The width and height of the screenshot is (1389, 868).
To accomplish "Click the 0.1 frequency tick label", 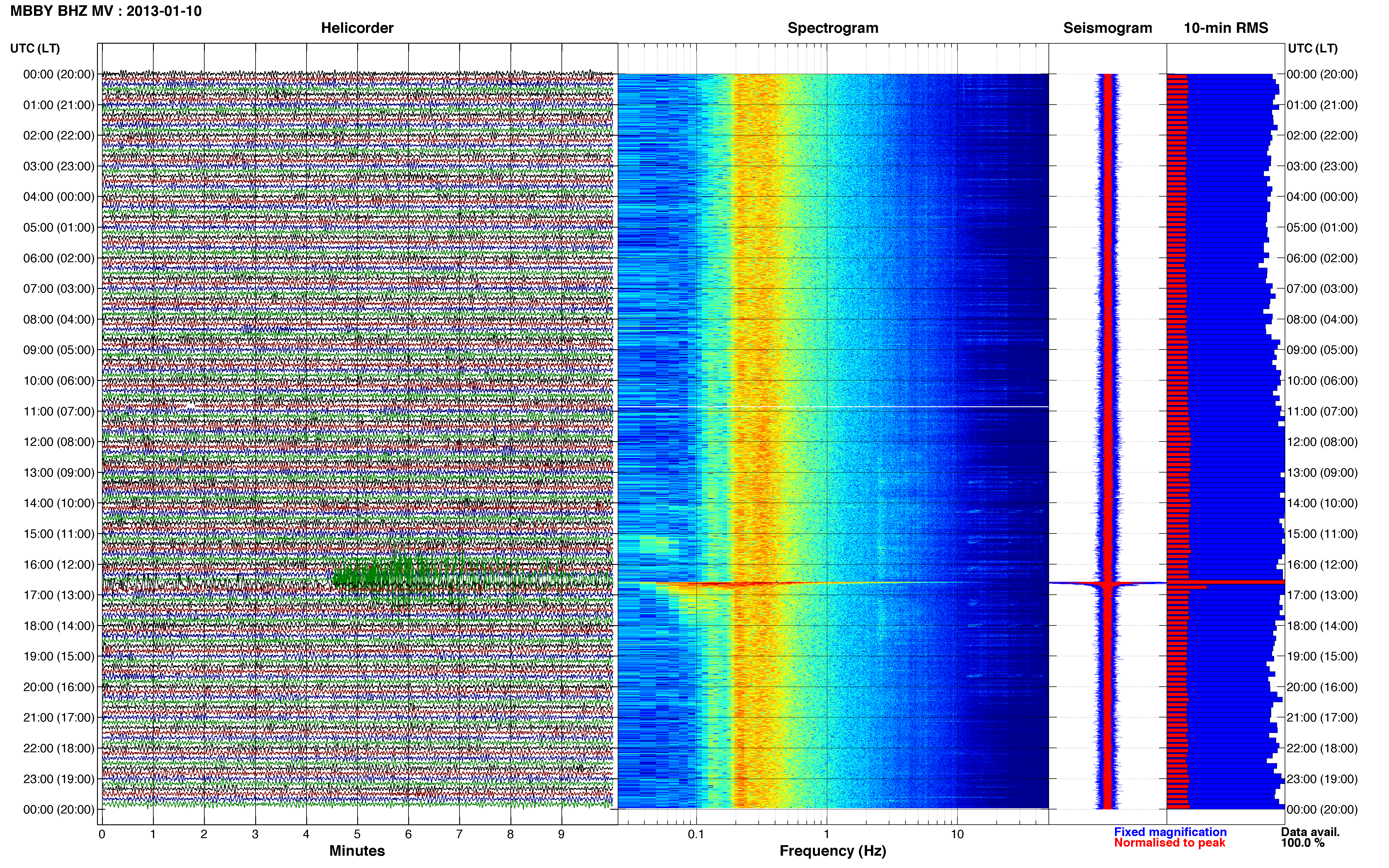I will click(x=696, y=834).
